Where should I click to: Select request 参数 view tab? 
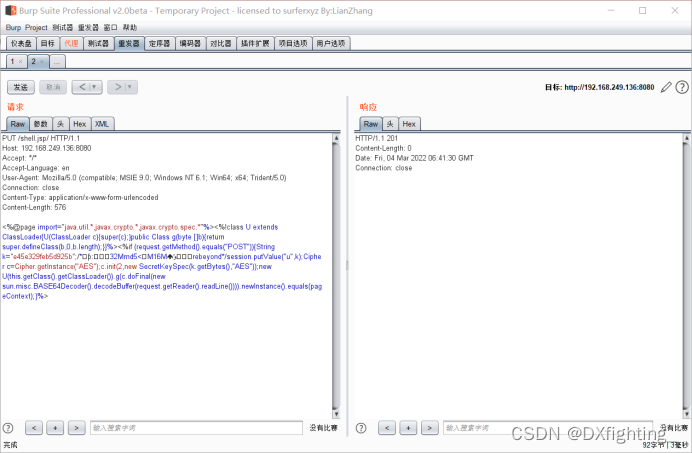click(41, 124)
